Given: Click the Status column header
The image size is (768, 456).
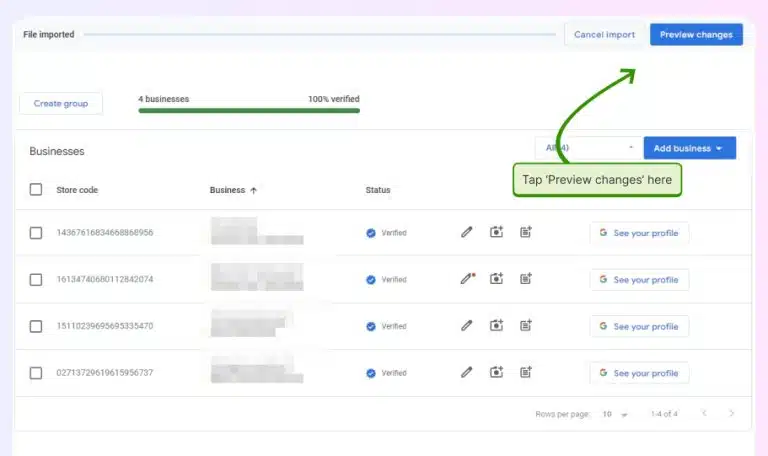Looking at the screenshot, I should (378, 190).
